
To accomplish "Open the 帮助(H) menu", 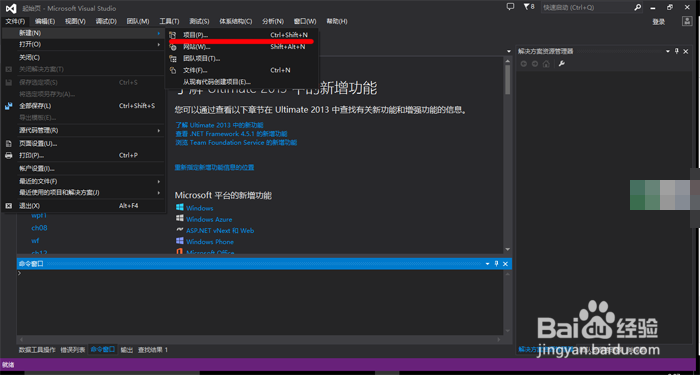I will click(x=337, y=21).
